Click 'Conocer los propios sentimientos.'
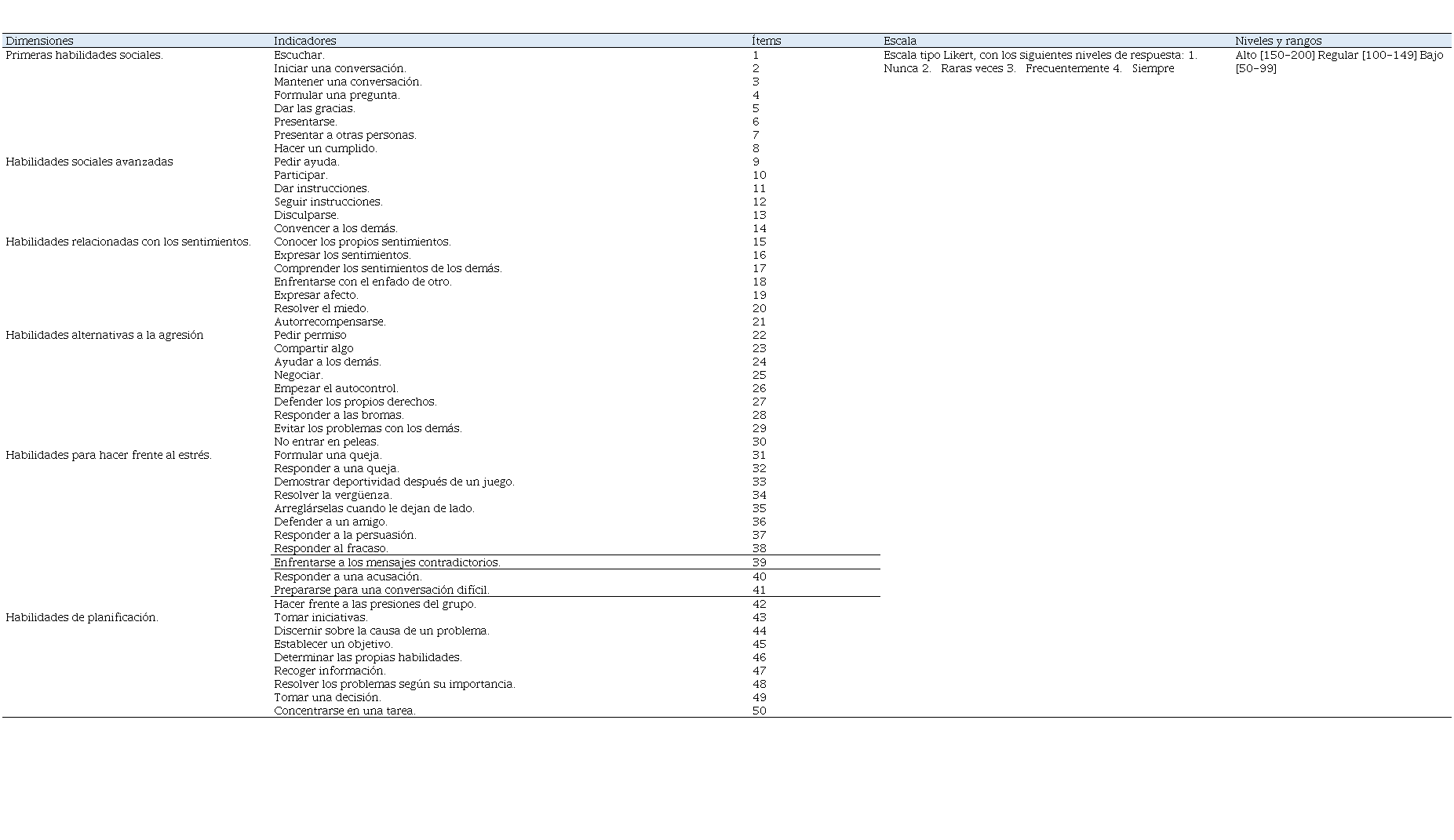 [363, 242]
